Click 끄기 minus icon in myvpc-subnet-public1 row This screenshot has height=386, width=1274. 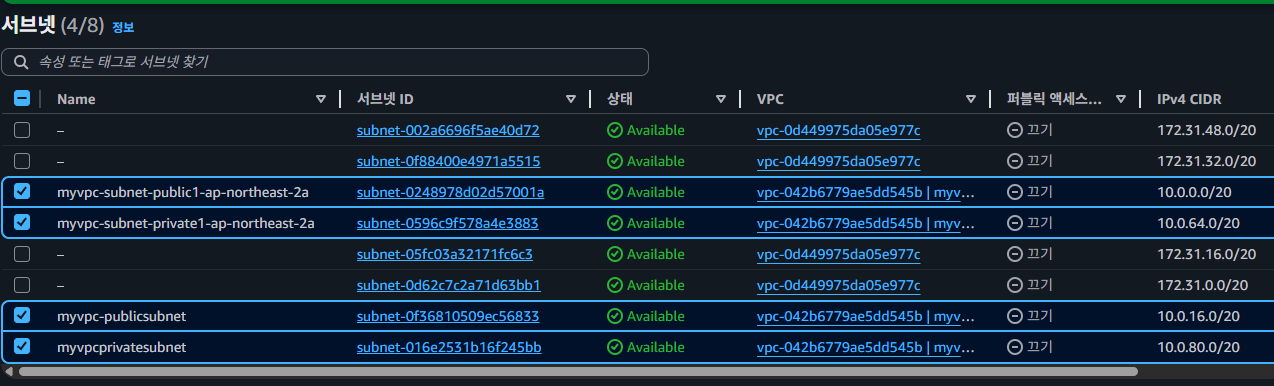pyautogui.click(x=1015, y=192)
